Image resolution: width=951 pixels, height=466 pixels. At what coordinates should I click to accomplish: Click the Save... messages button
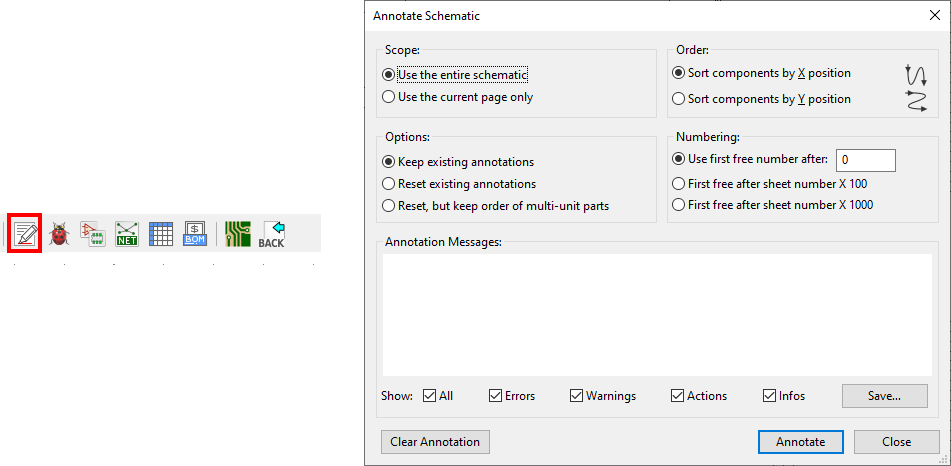(x=884, y=396)
